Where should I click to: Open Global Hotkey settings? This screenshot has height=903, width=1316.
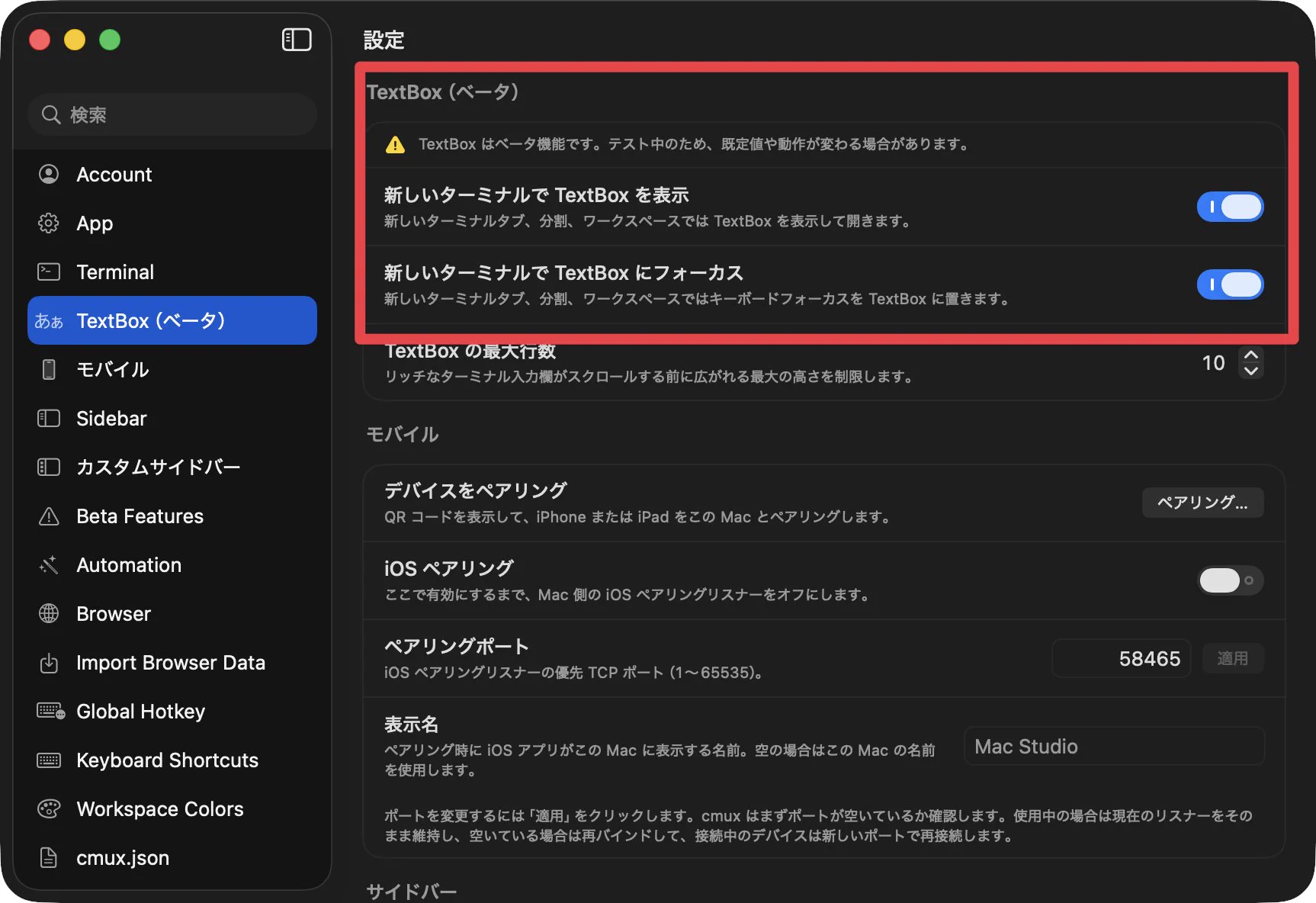[172, 711]
